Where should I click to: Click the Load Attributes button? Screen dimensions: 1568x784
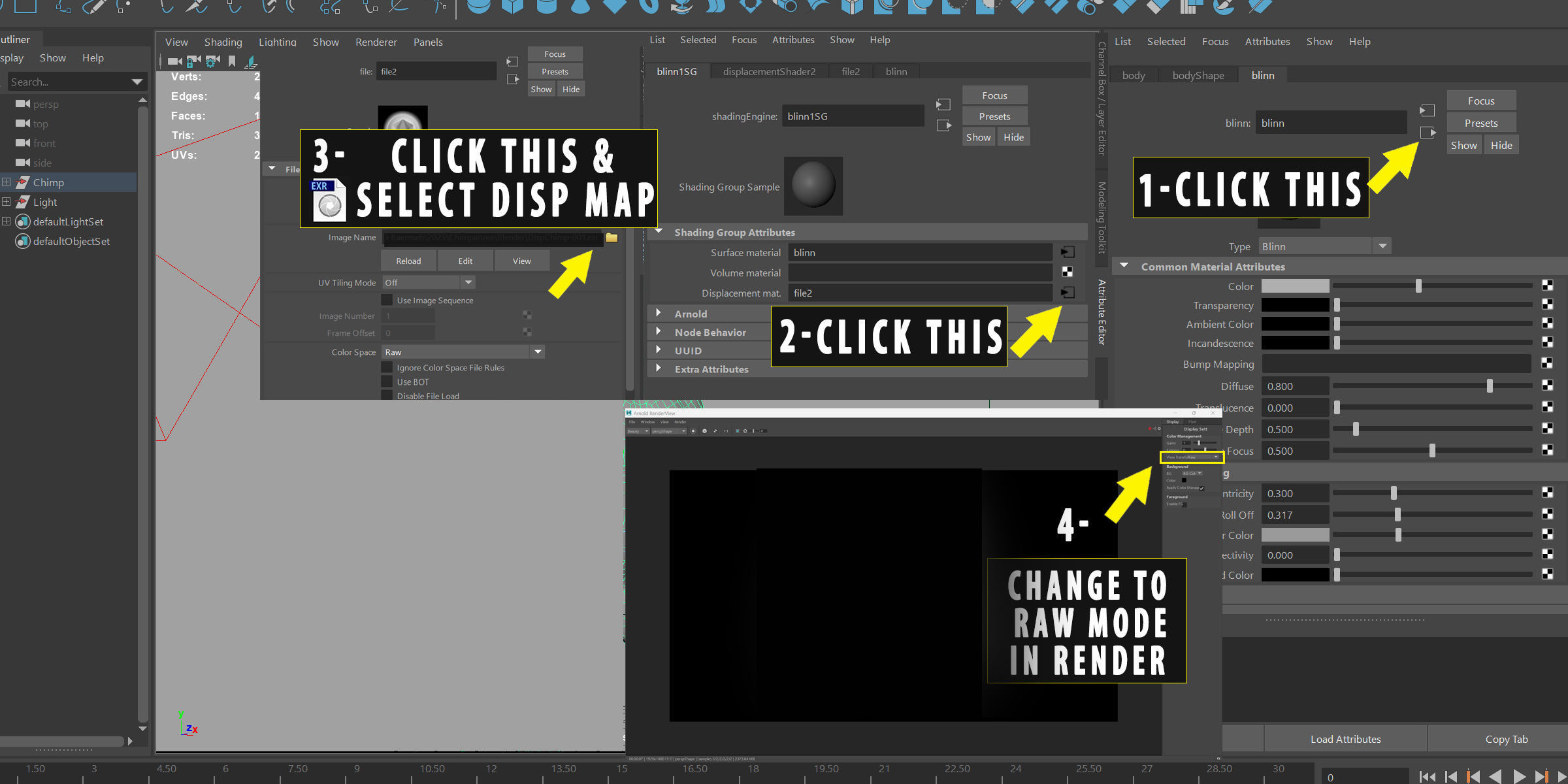[x=1345, y=739]
